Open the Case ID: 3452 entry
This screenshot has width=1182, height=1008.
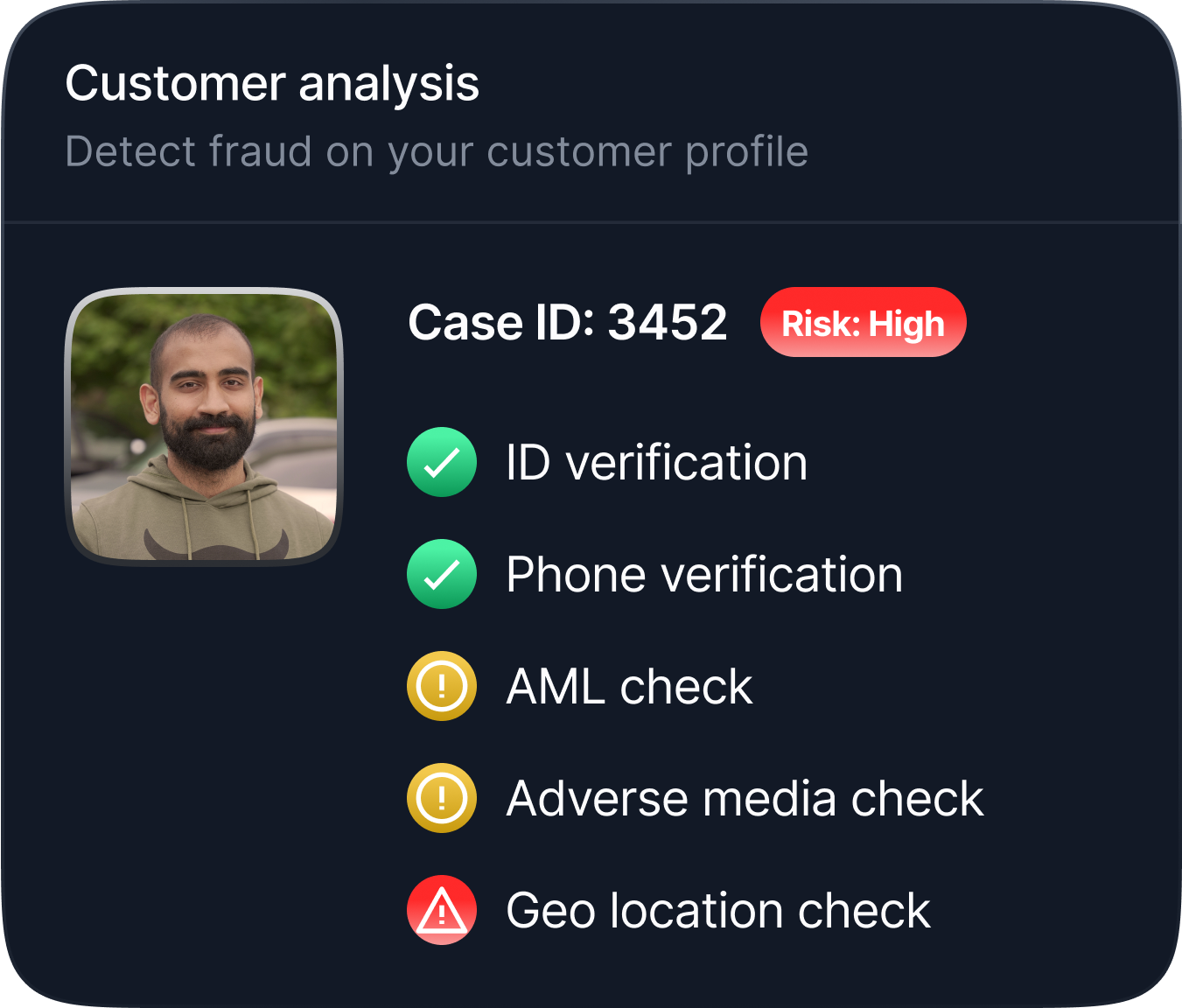click(x=569, y=322)
